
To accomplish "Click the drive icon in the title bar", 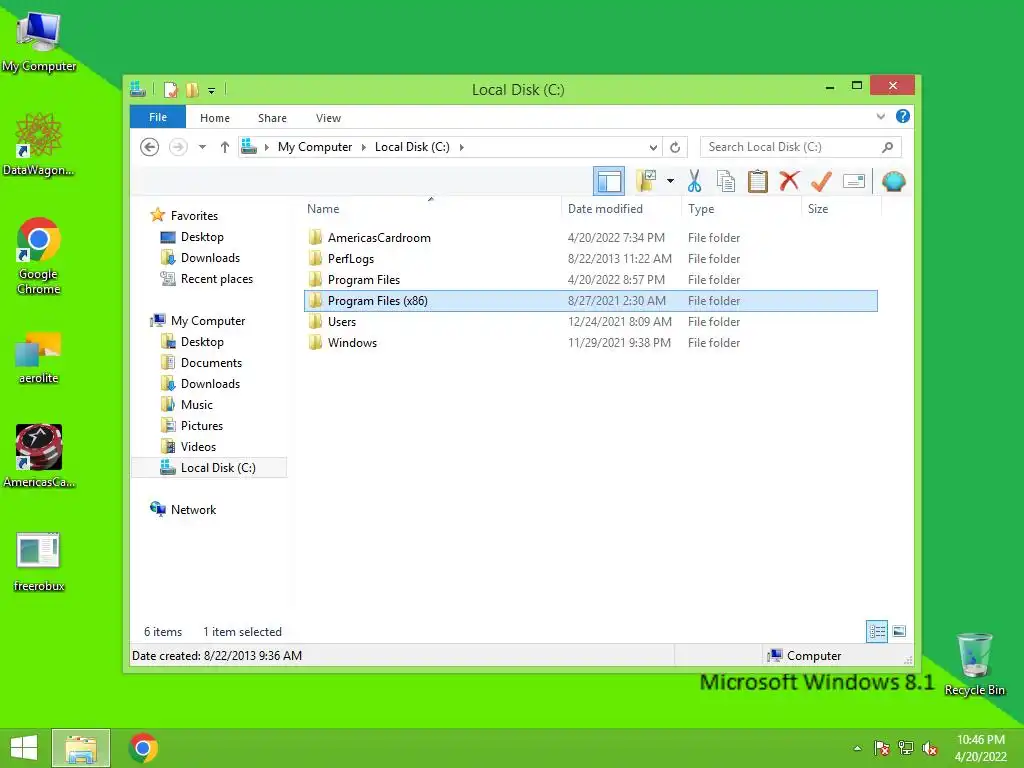I will click(138, 89).
